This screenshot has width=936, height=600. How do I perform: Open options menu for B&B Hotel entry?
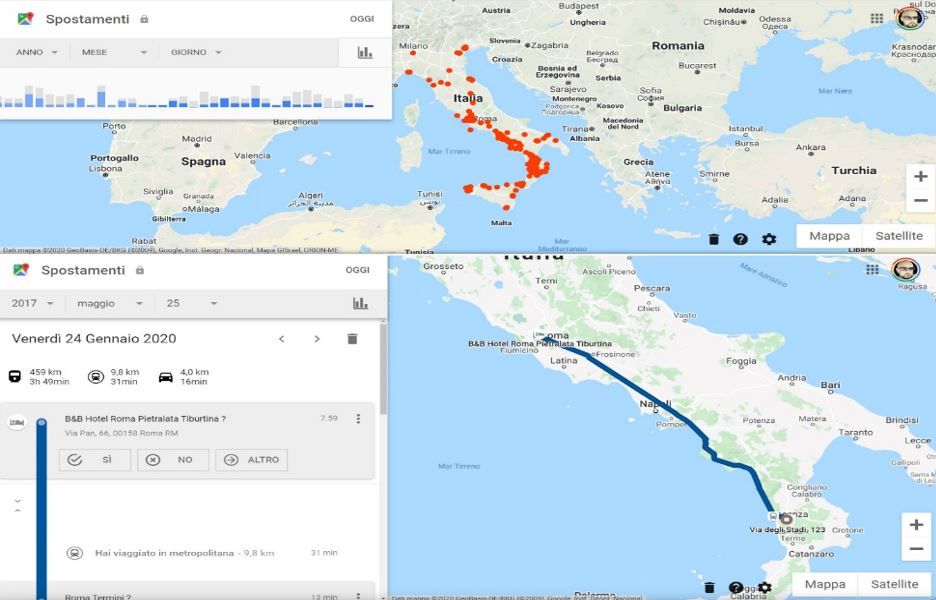coord(358,419)
